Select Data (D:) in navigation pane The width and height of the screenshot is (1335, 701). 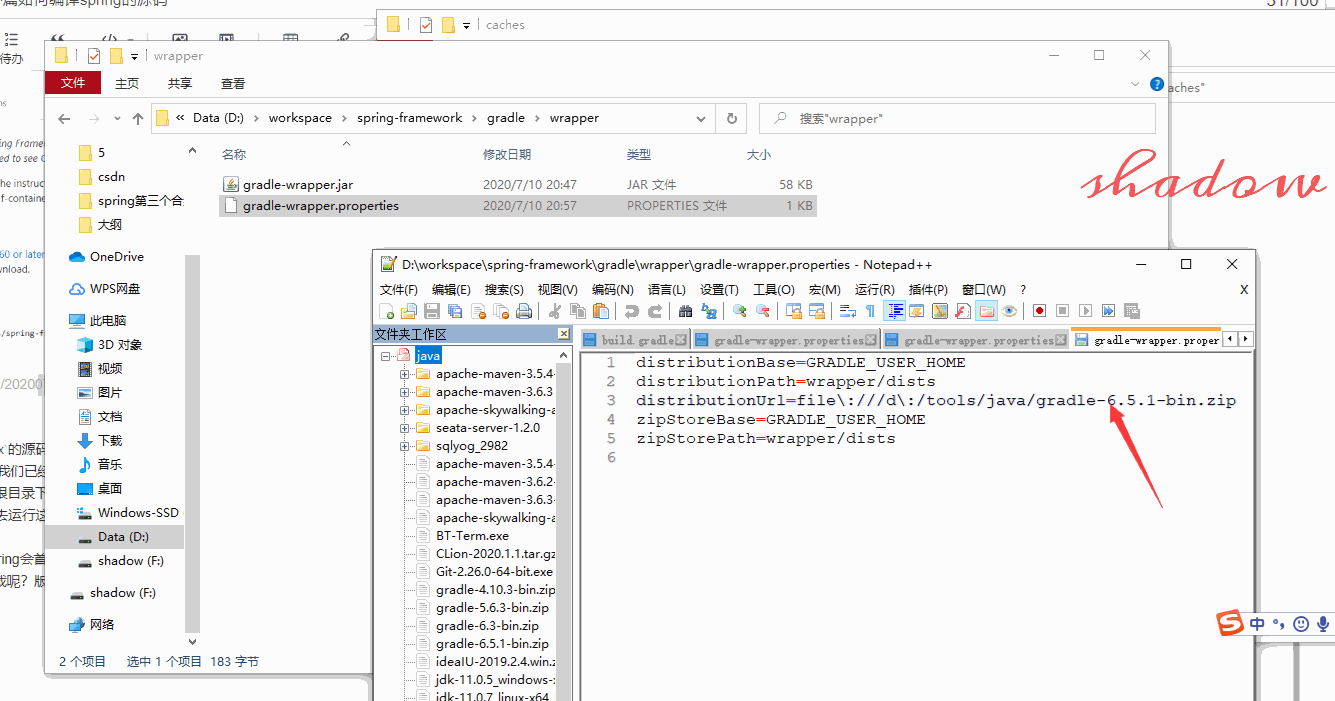(x=123, y=537)
